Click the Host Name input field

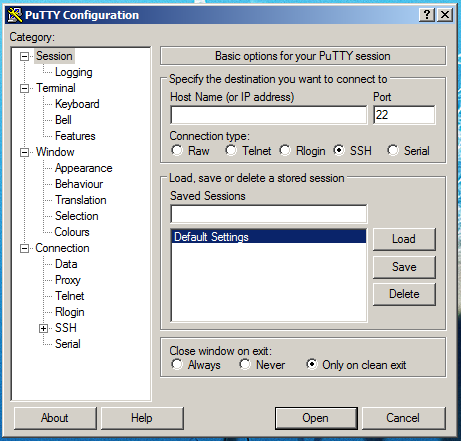pos(269,115)
